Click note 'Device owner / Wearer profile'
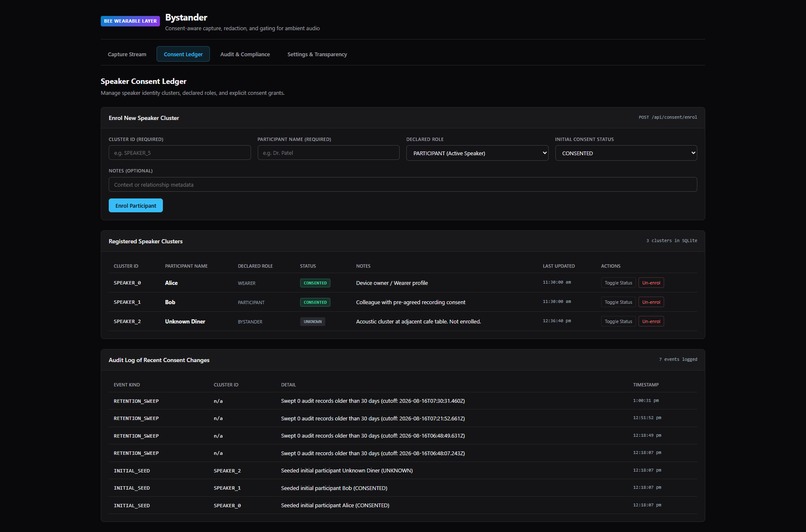Screen dimensions: 806x532 (392, 283)
